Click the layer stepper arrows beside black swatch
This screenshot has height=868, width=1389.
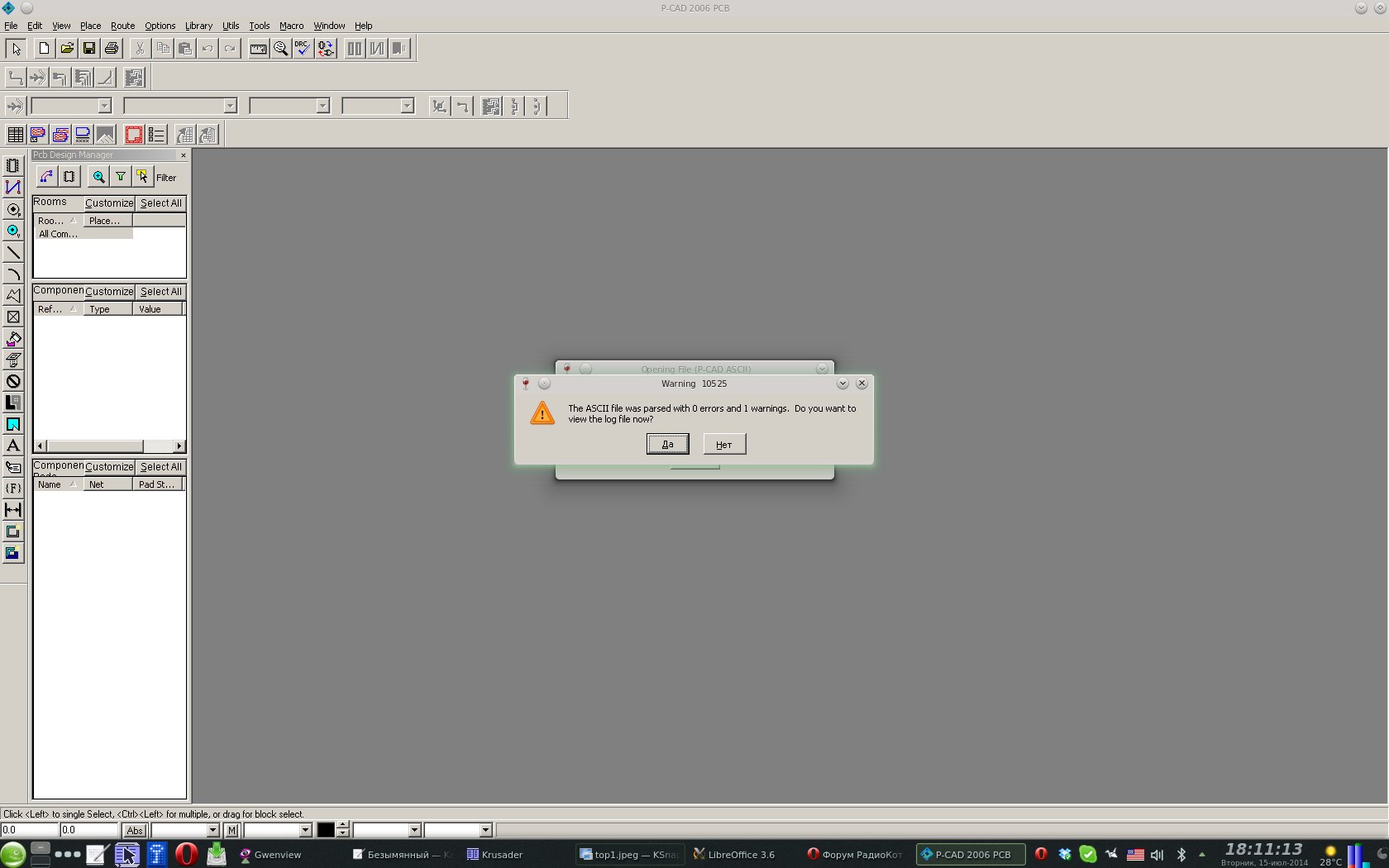click(343, 830)
